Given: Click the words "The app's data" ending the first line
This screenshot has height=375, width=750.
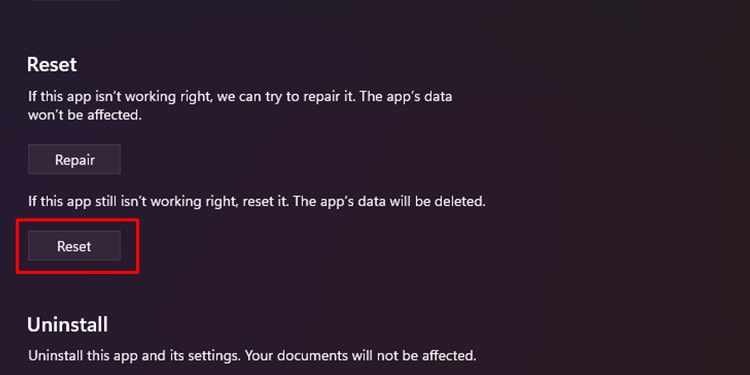Looking at the screenshot, I should (x=406, y=97).
